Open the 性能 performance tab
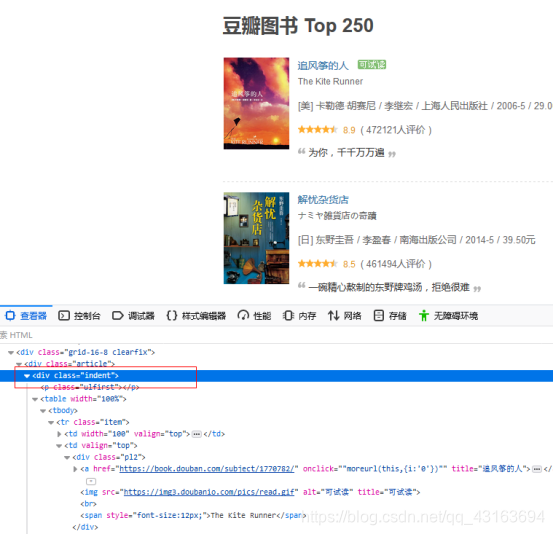 (x=254, y=316)
